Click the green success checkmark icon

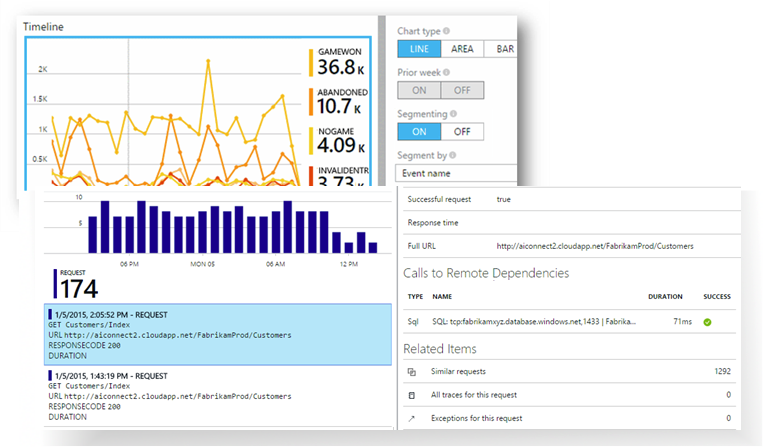[x=708, y=322]
